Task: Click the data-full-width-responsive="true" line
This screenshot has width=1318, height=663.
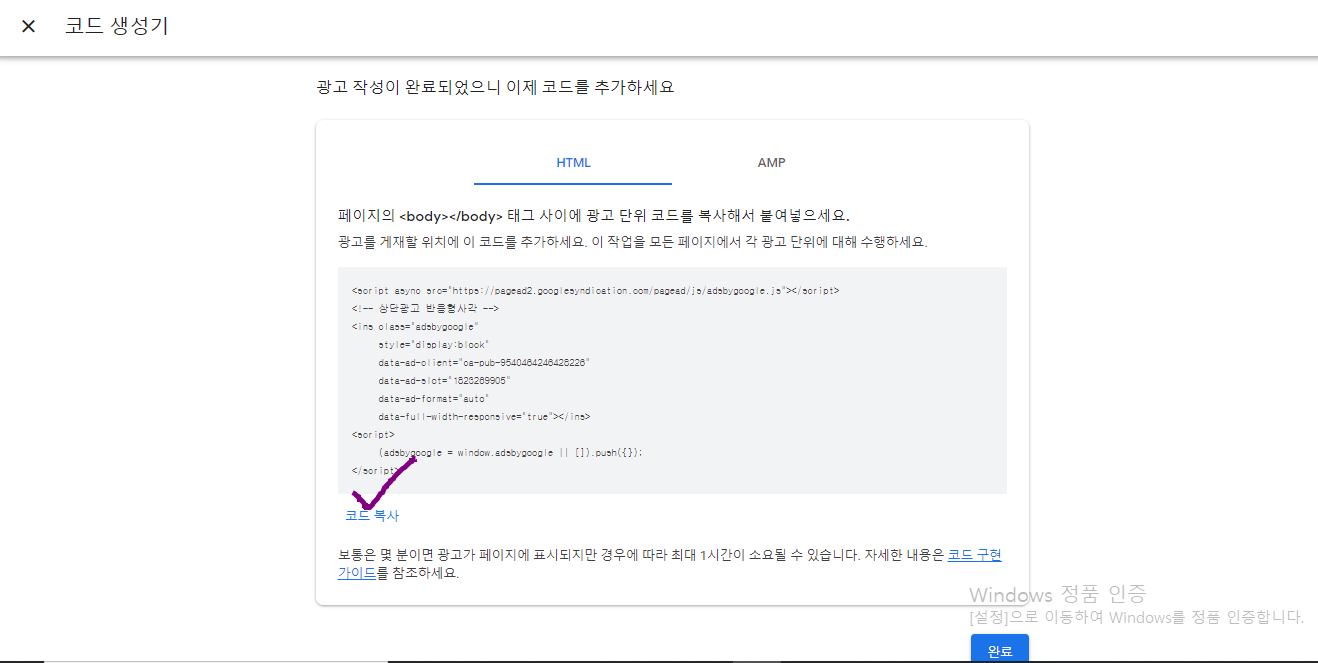Action: click(484, 416)
